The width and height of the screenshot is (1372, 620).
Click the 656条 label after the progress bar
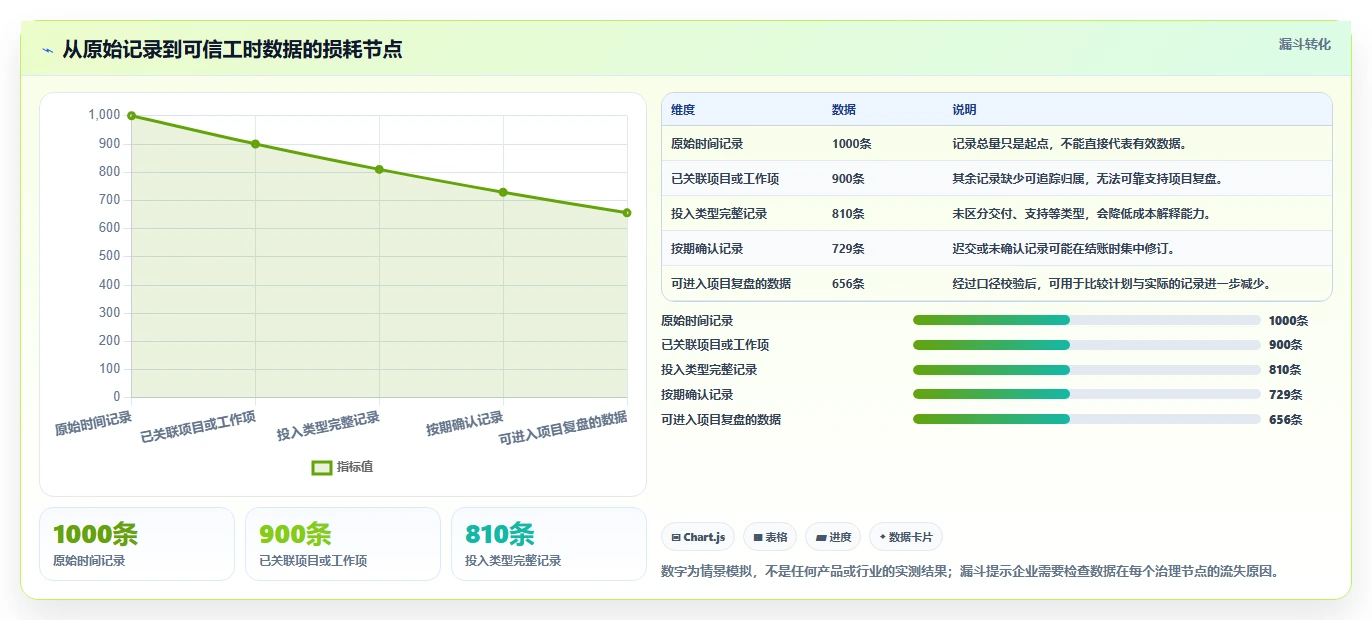pos(1285,420)
